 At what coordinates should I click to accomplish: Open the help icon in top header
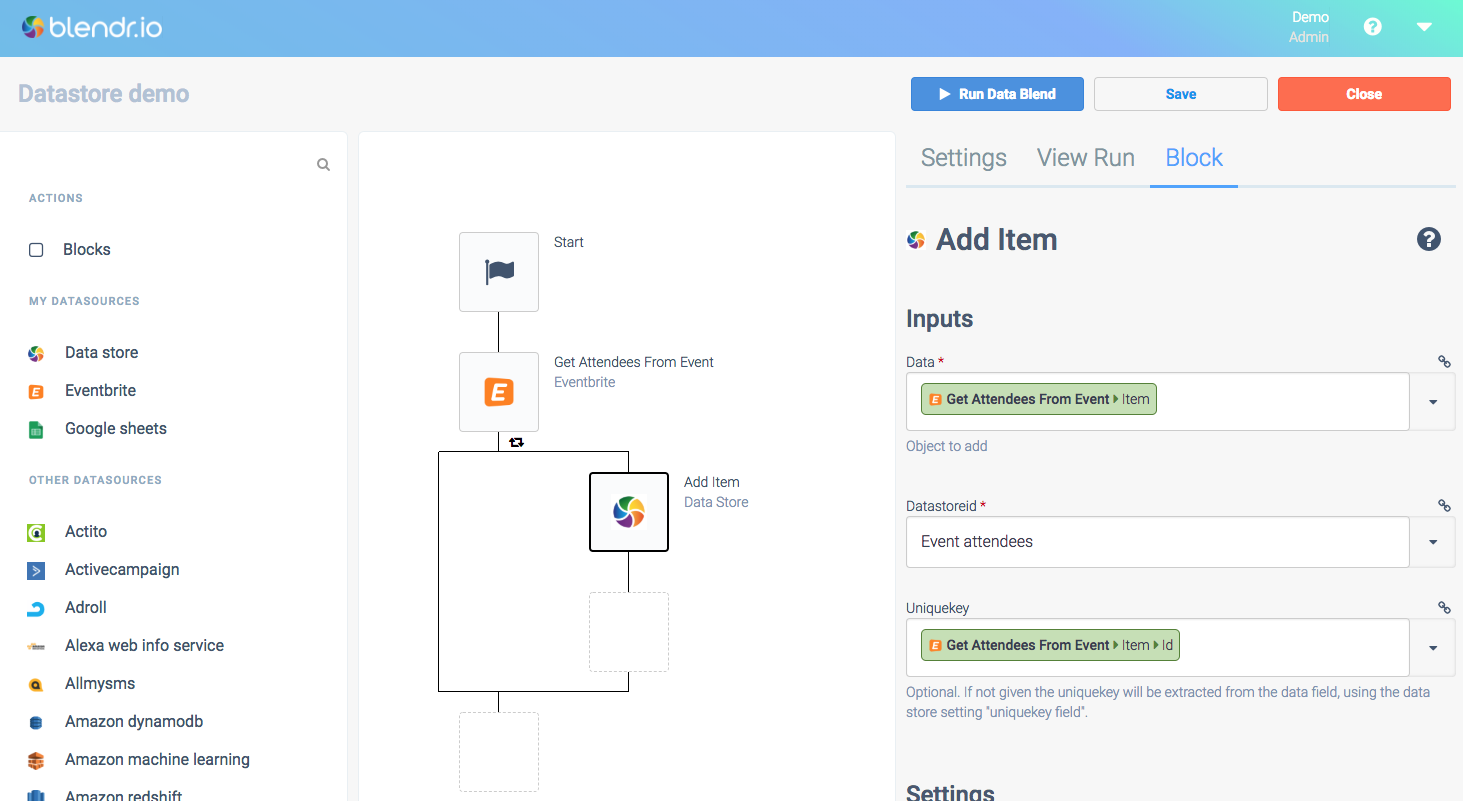1373,27
